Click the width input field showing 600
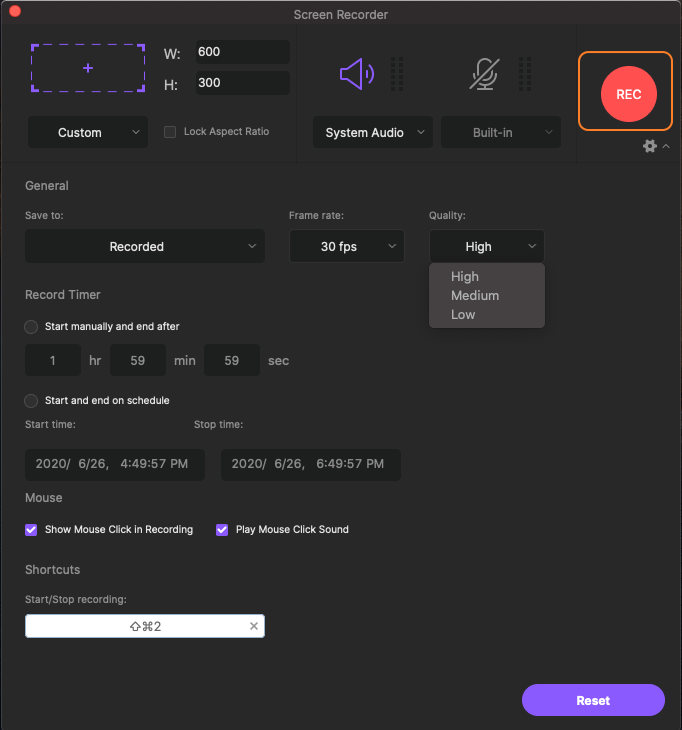The height and width of the screenshot is (730, 682). 241,52
